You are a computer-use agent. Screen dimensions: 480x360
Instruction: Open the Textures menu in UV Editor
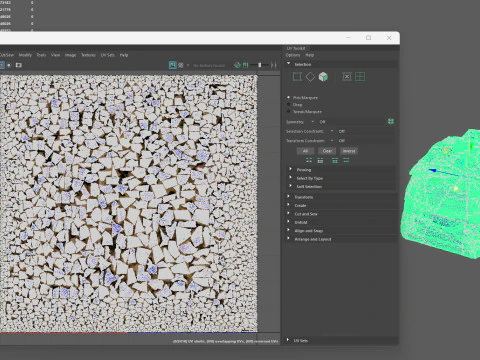point(88,55)
